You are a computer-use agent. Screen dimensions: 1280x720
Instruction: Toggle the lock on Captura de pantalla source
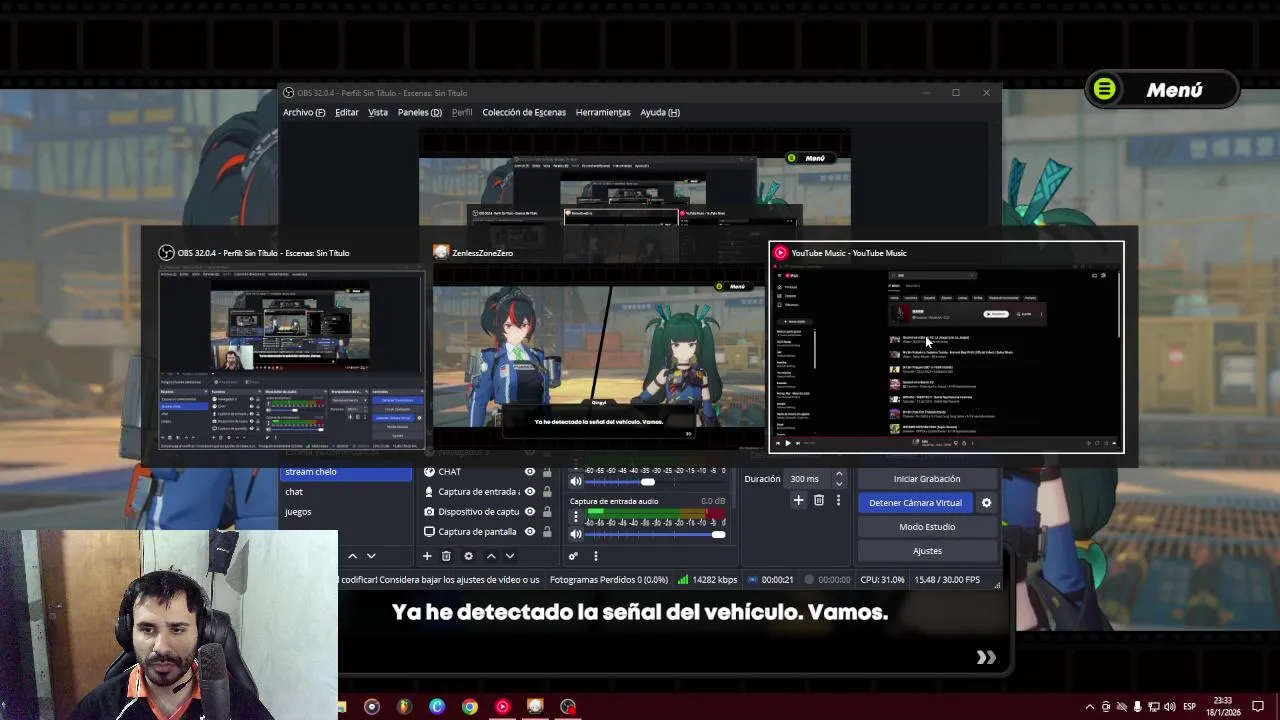[547, 532]
